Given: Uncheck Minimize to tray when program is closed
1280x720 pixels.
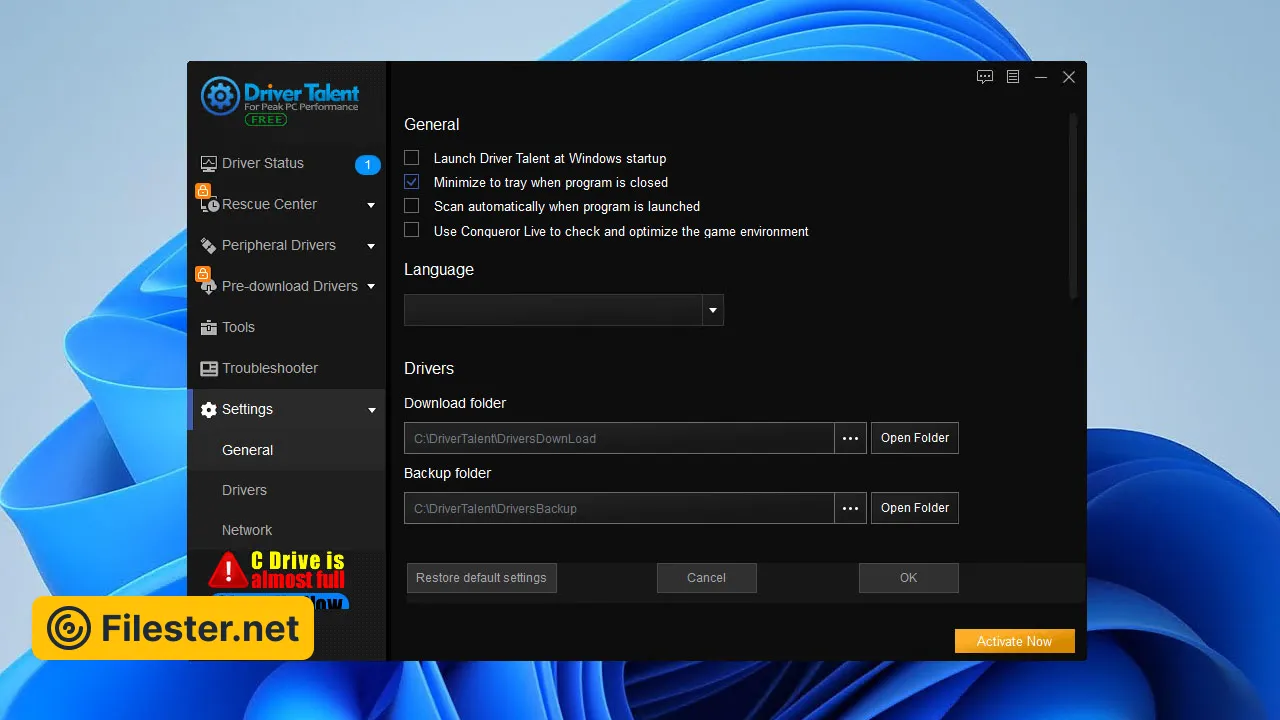Looking at the screenshot, I should tap(411, 182).
